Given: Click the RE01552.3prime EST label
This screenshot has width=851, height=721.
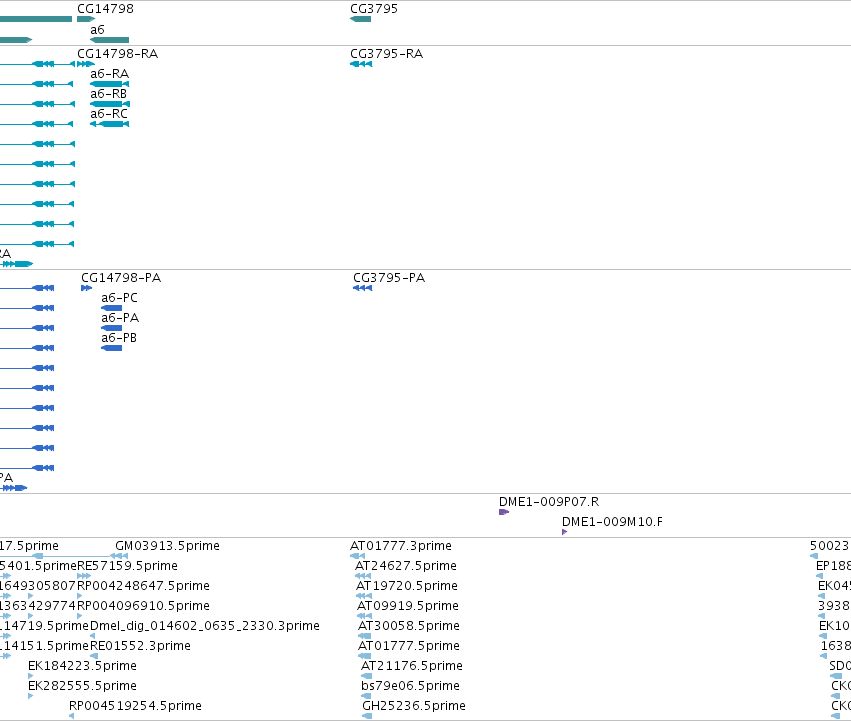Looking at the screenshot, I should point(140,646).
